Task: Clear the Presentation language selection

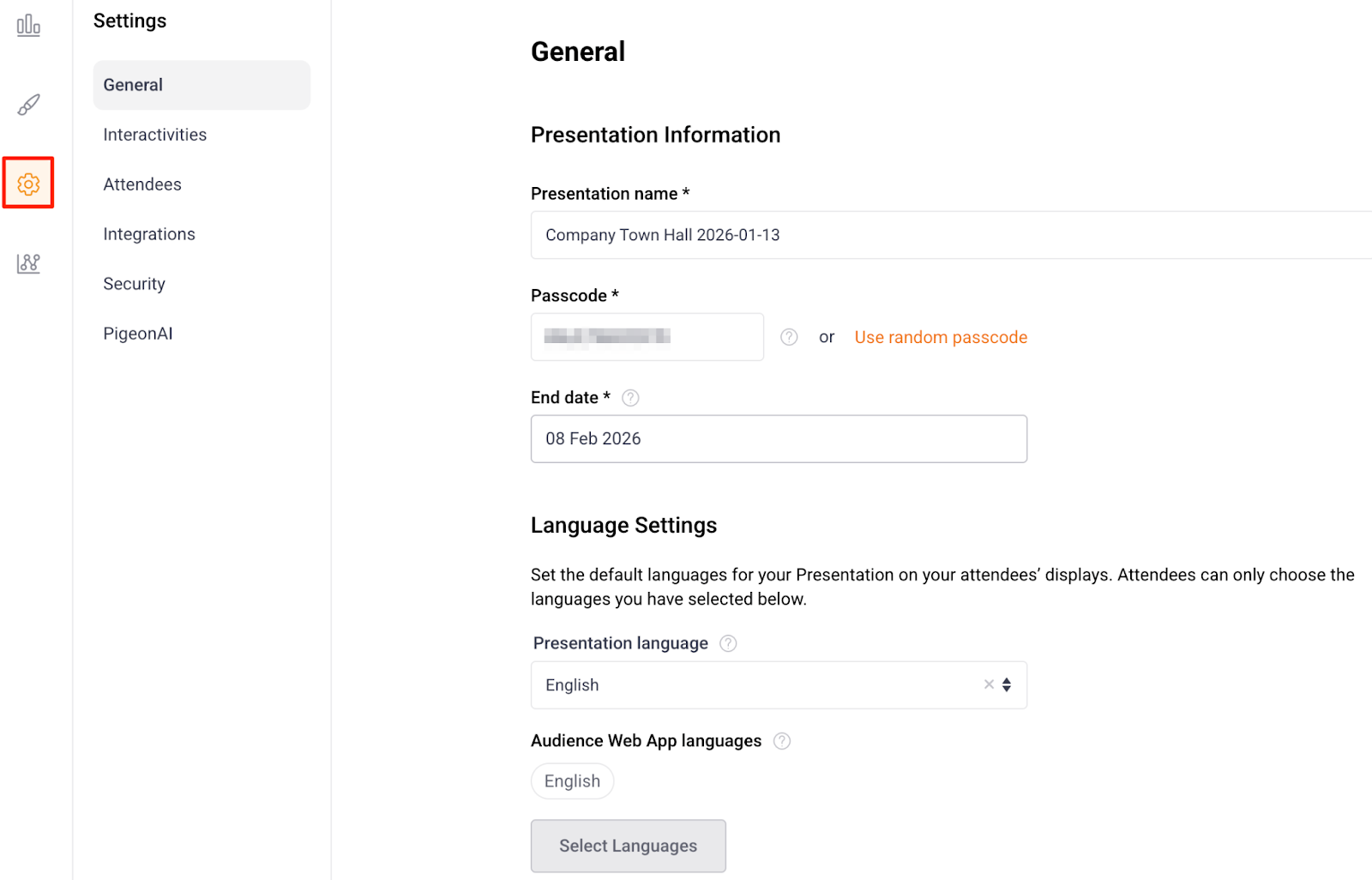Action: point(989,684)
